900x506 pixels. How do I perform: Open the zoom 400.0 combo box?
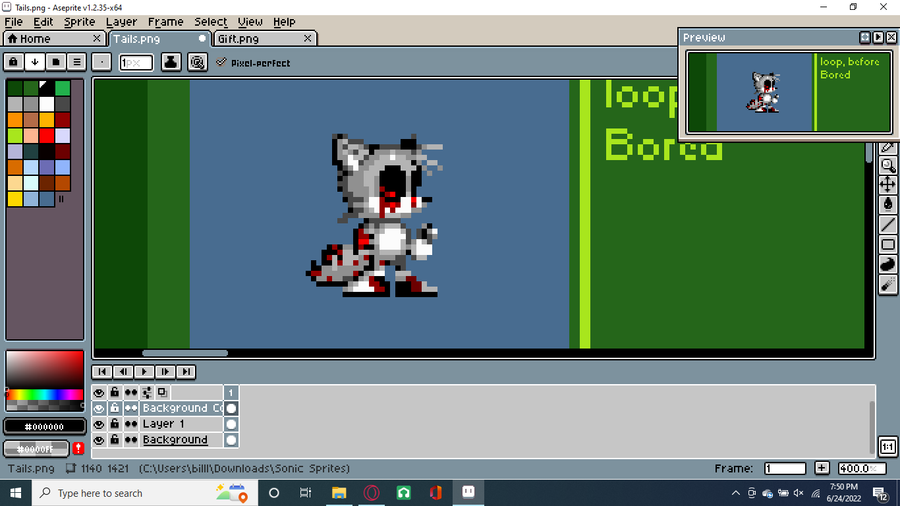click(862, 468)
